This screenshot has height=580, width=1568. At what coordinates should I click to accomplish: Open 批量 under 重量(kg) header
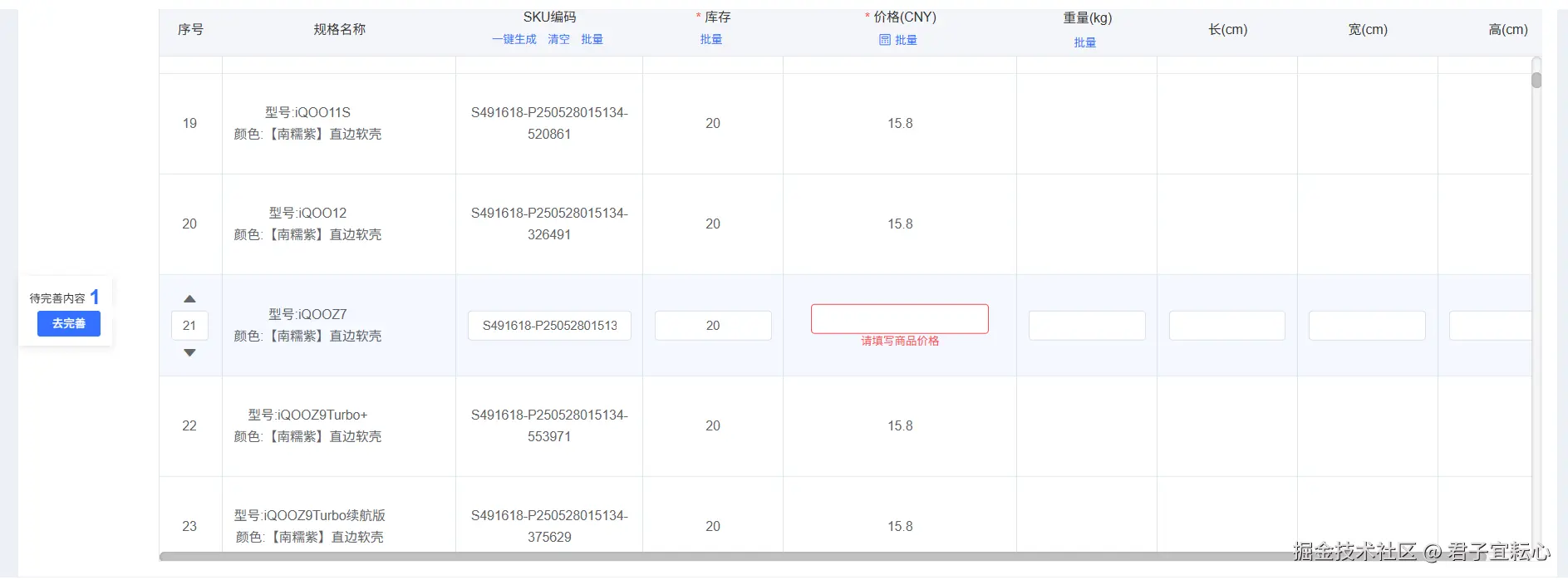pos(1084,42)
